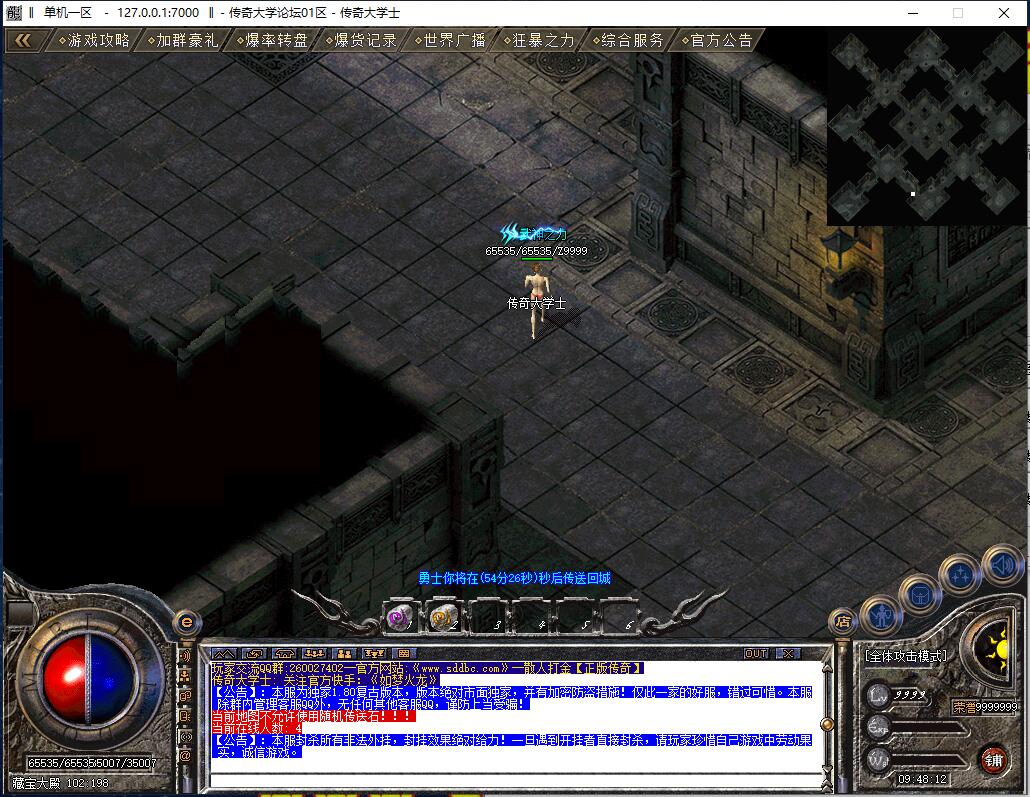
Task: Click the red HP half of the orb
Action: click(x=64, y=679)
